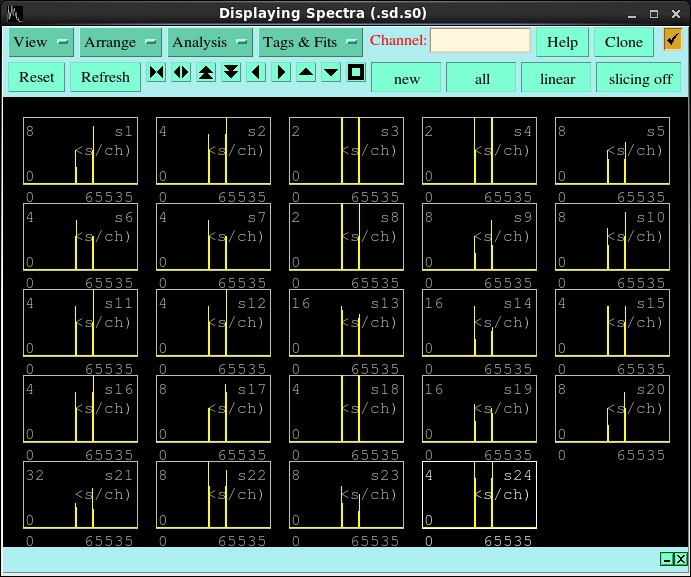Click the red 'Channel:' label
Screen dimensions: 691x577
(x=398, y=40)
